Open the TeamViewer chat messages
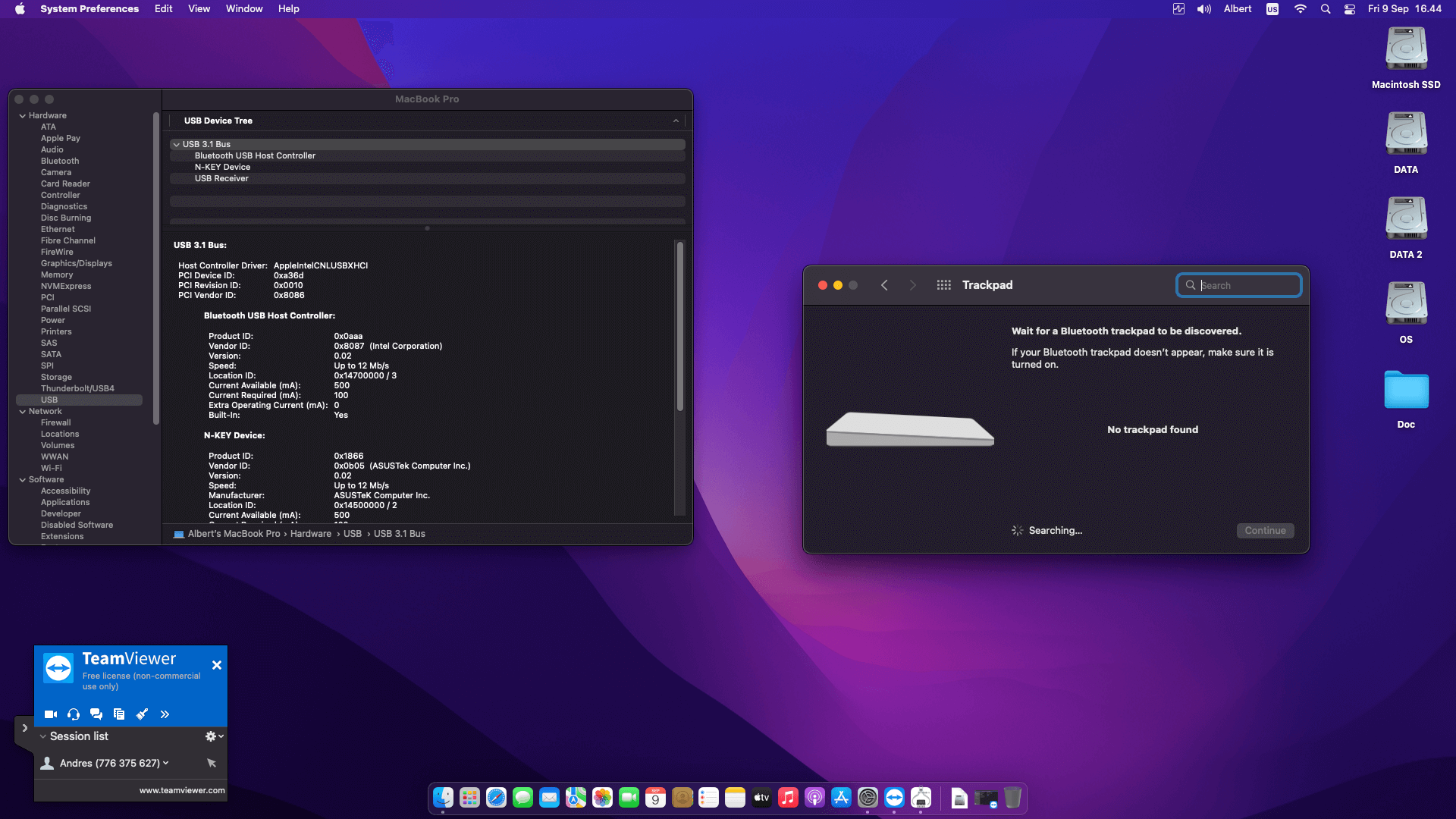Viewport: 1456px width, 819px height. pos(96,714)
